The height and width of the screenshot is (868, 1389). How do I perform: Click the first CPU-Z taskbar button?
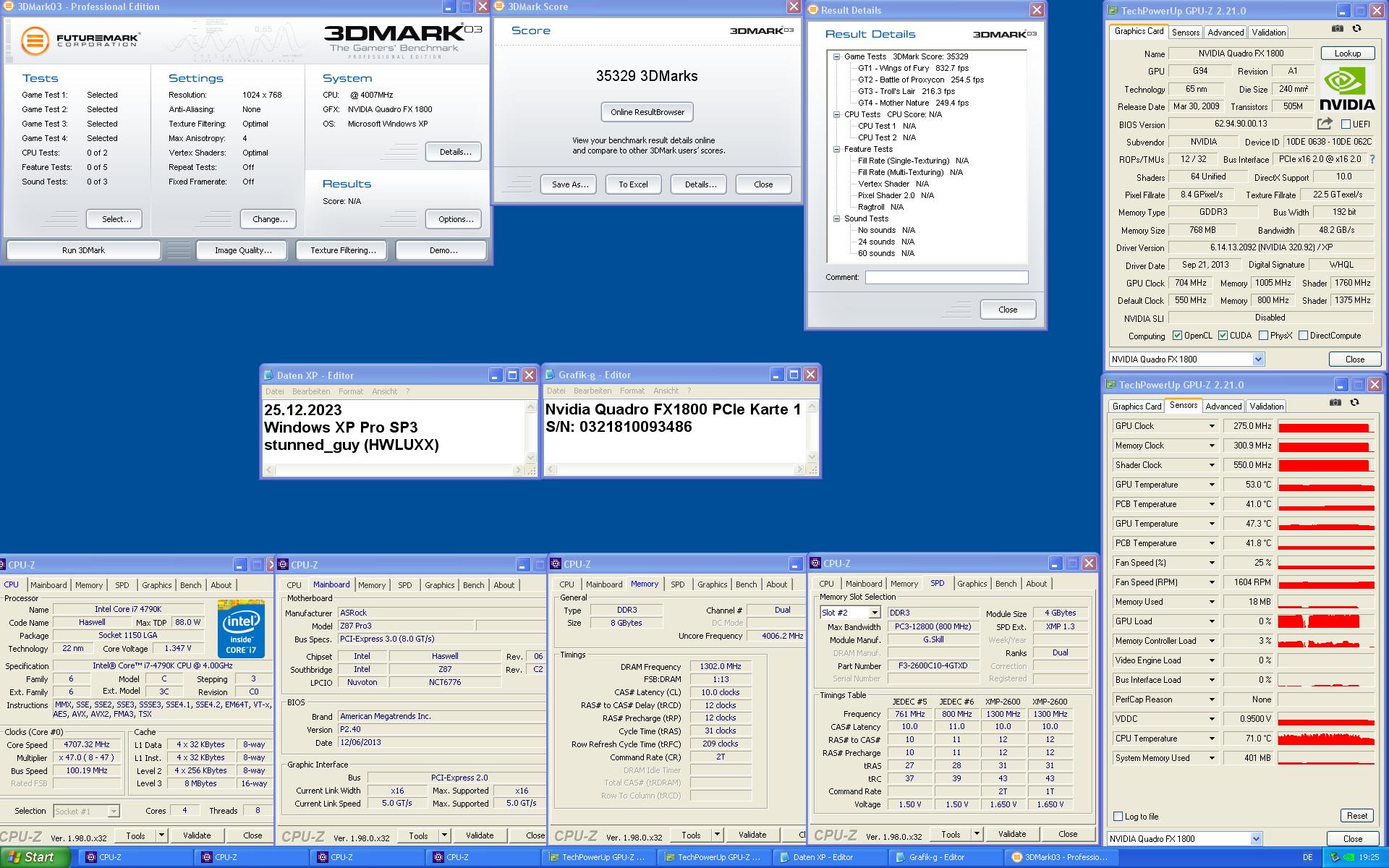tap(135, 857)
